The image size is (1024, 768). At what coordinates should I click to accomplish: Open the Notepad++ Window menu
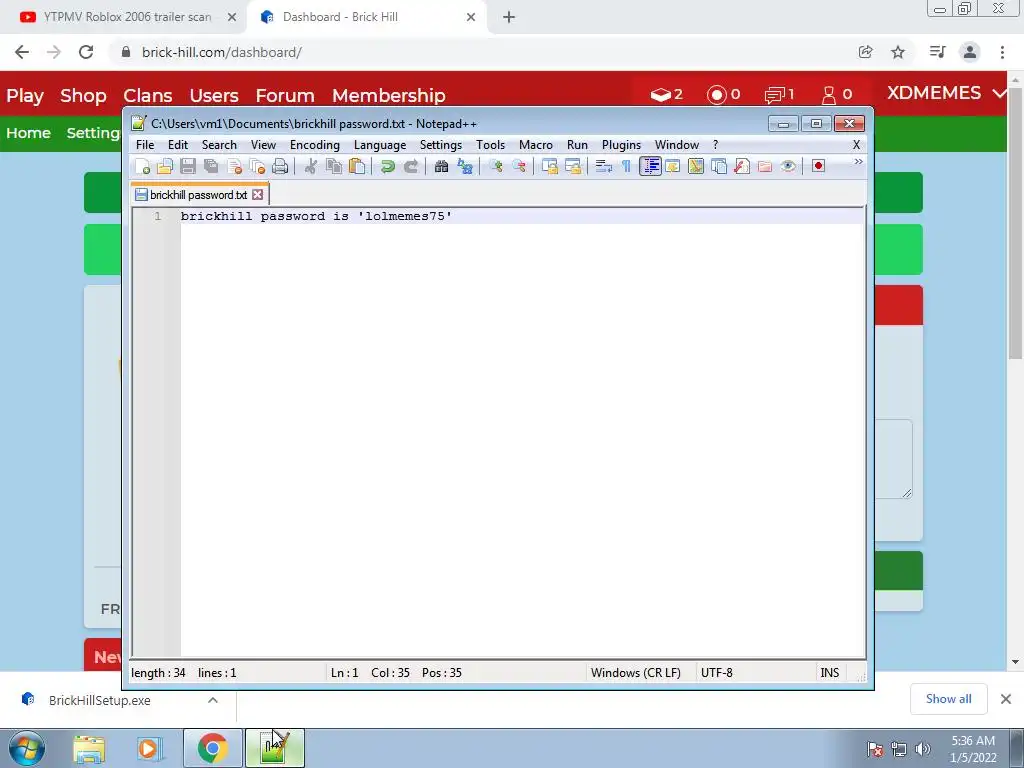(677, 145)
